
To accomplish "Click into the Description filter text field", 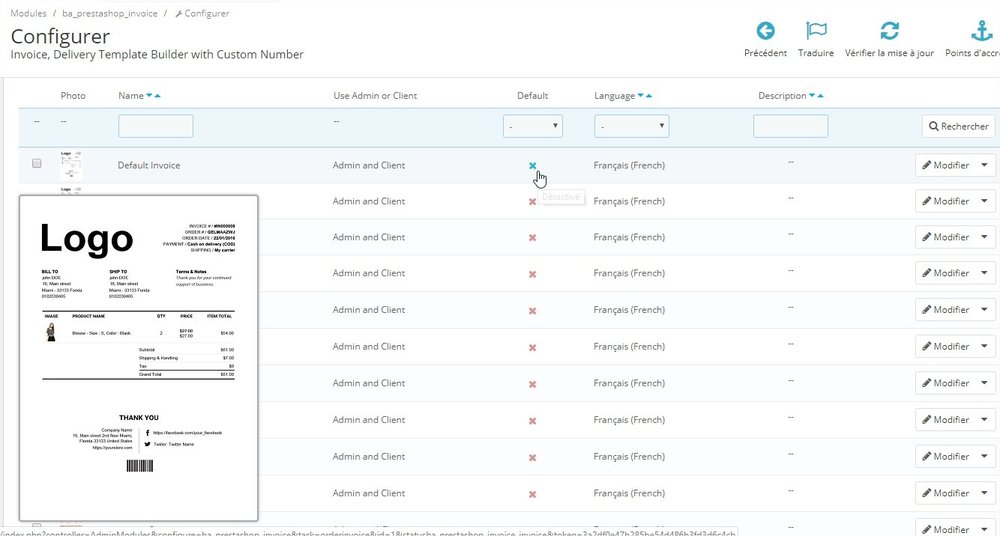I will (790, 126).
